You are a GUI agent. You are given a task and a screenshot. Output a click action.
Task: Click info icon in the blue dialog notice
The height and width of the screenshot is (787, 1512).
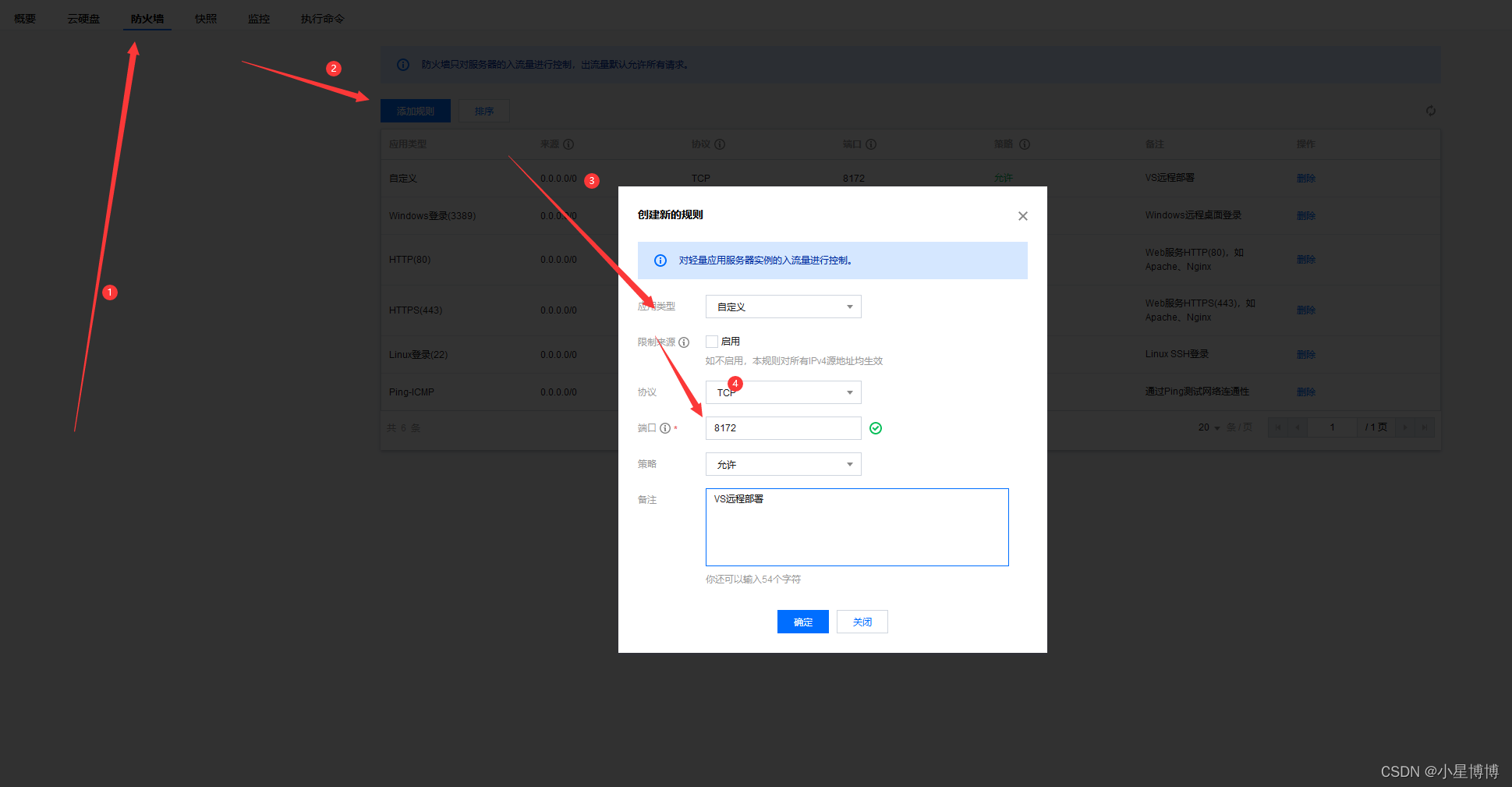pyautogui.click(x=660, y=261)
